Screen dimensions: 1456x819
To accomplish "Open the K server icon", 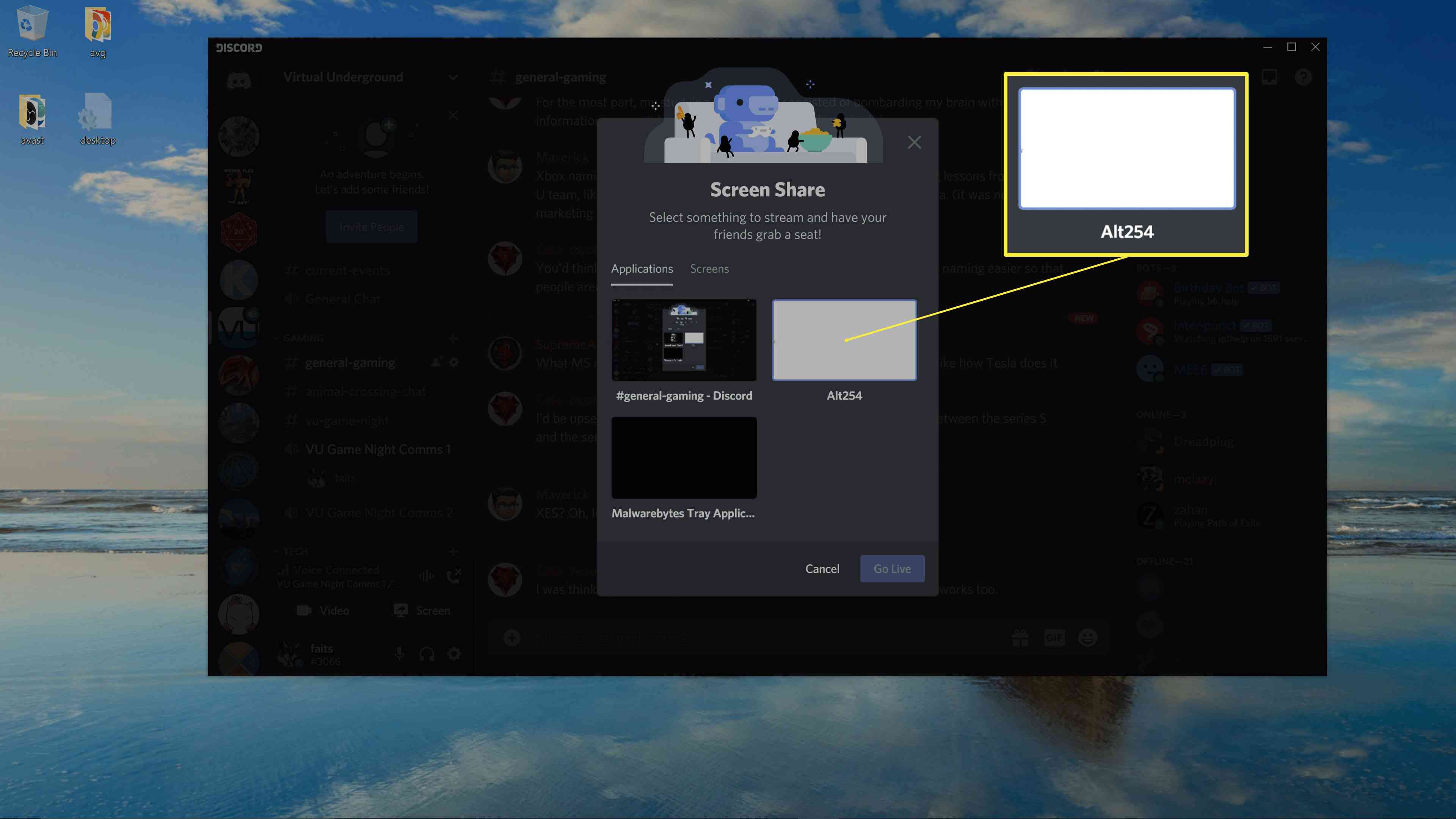I will [238, 280].
